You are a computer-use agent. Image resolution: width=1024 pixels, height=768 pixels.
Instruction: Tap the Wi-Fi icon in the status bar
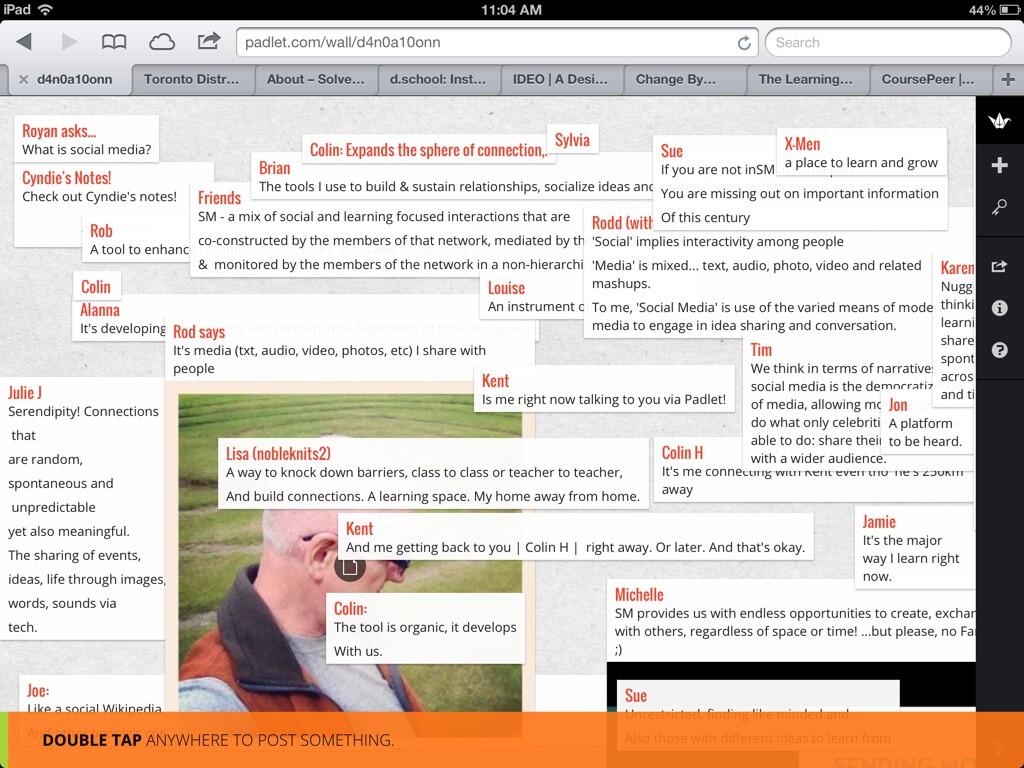tap(45, 10)
